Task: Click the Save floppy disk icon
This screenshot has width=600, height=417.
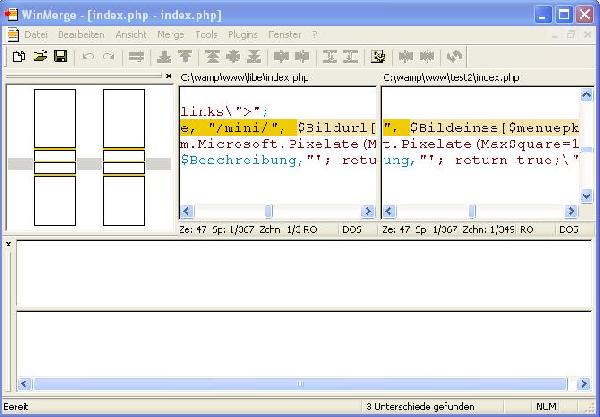Action: coord(60,57)
